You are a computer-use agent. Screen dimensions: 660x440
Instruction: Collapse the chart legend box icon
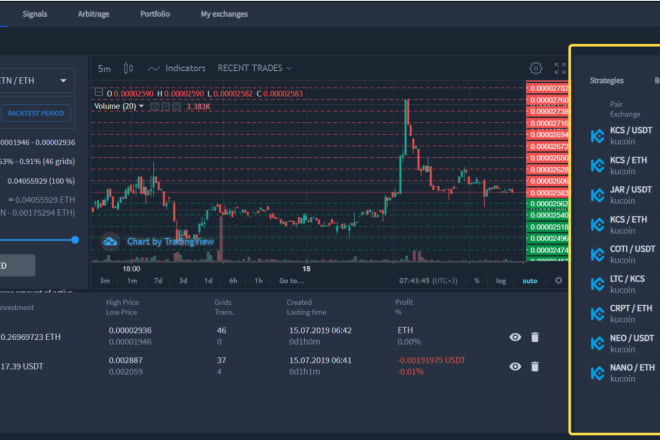coord(98,92)
